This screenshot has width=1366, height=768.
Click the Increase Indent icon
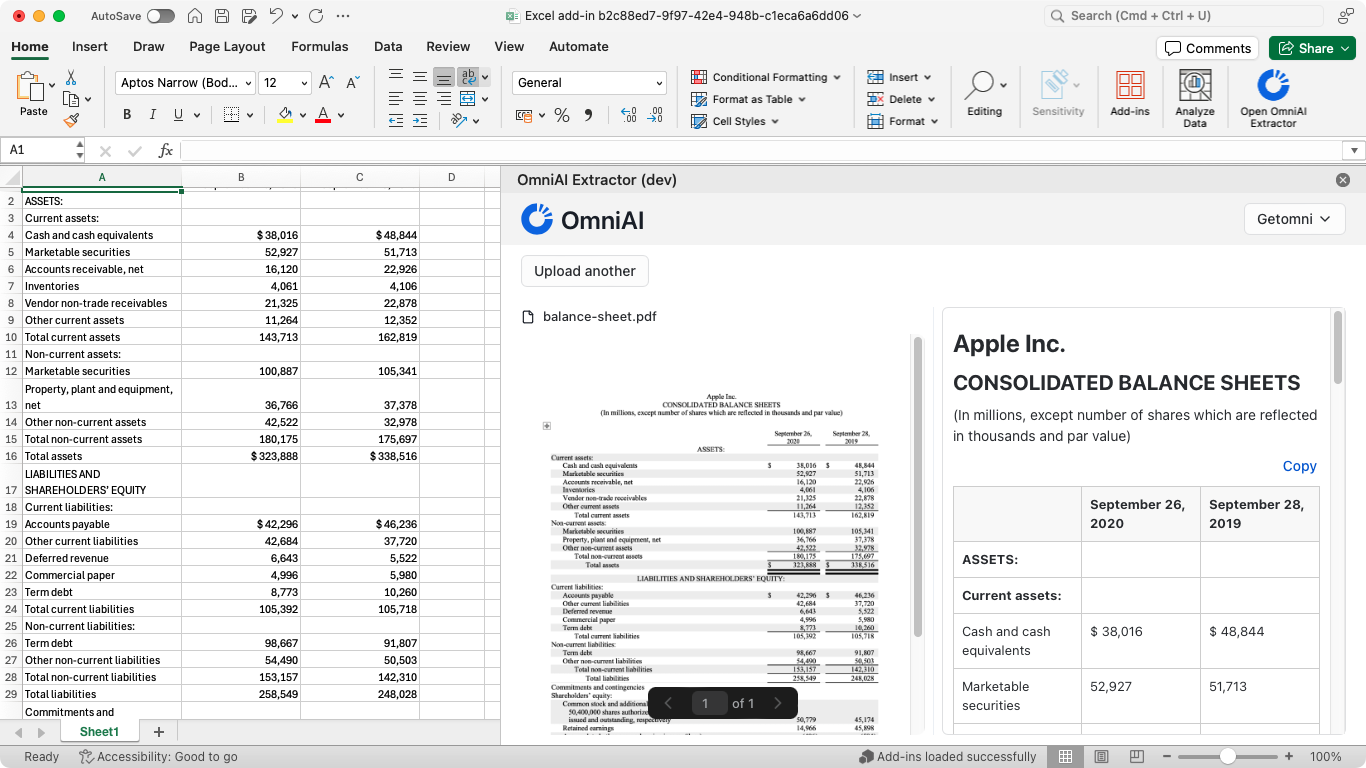point(420,121)
